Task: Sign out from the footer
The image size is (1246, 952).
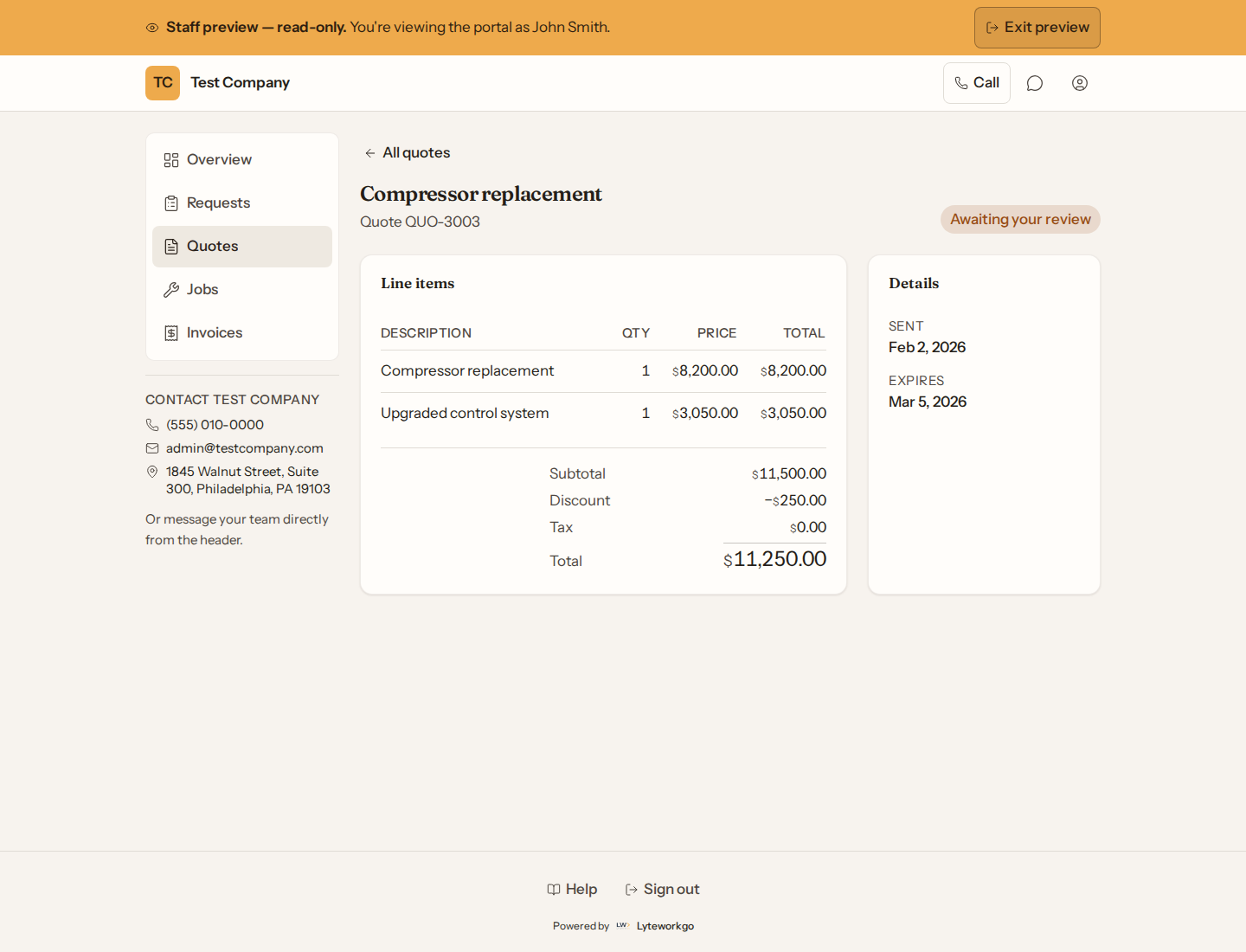Action: tap(662, 889)
